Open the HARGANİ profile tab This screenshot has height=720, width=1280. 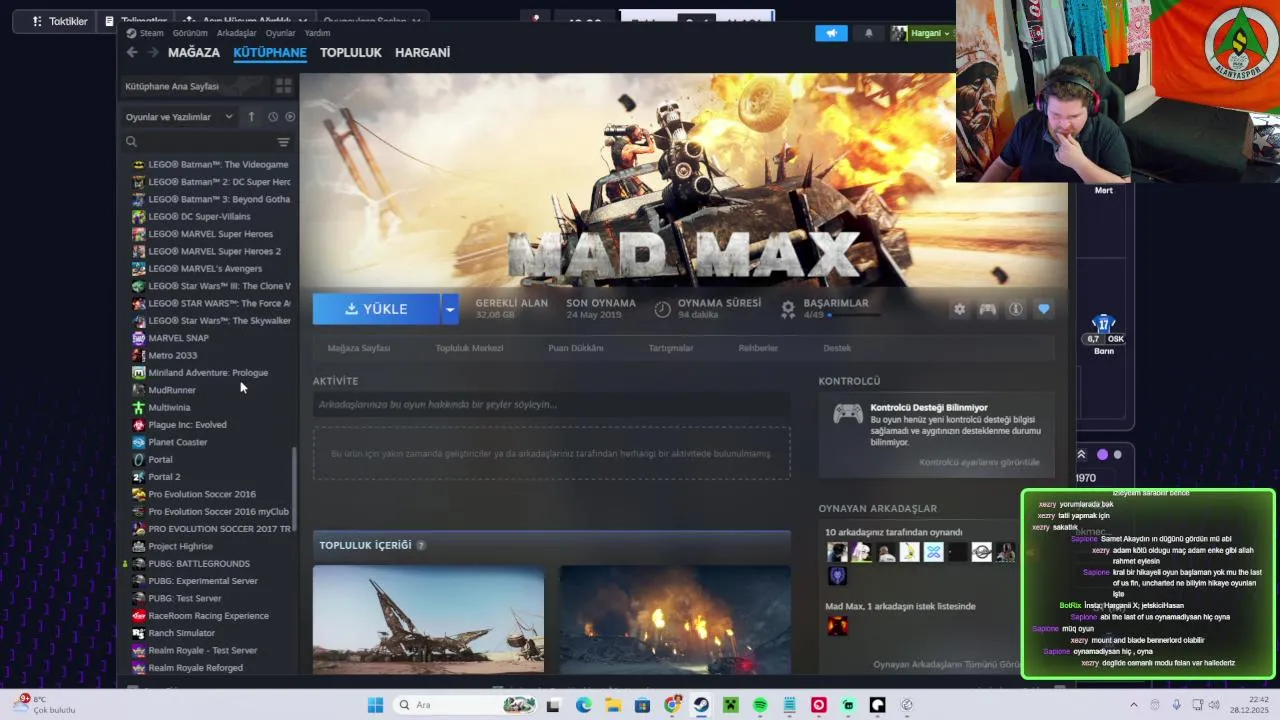click(x=422, y=52)
